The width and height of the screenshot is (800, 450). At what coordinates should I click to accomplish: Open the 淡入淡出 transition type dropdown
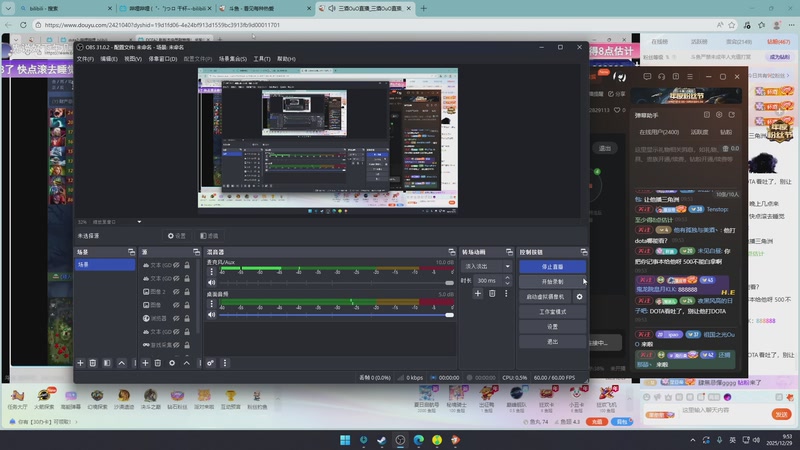click(487, 266)
